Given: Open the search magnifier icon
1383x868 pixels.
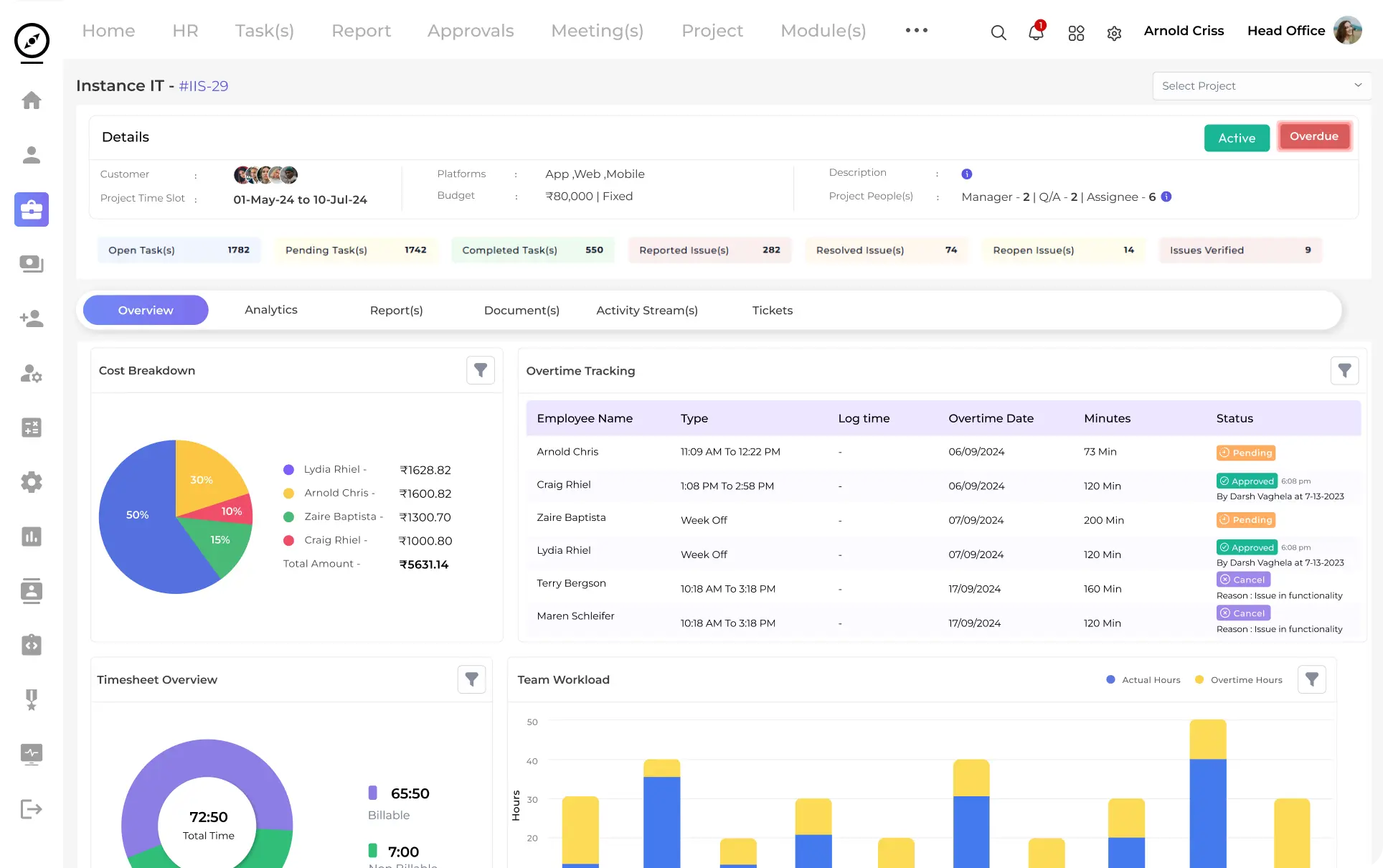Looking at the screenshot, I should [x=998, y=32].
